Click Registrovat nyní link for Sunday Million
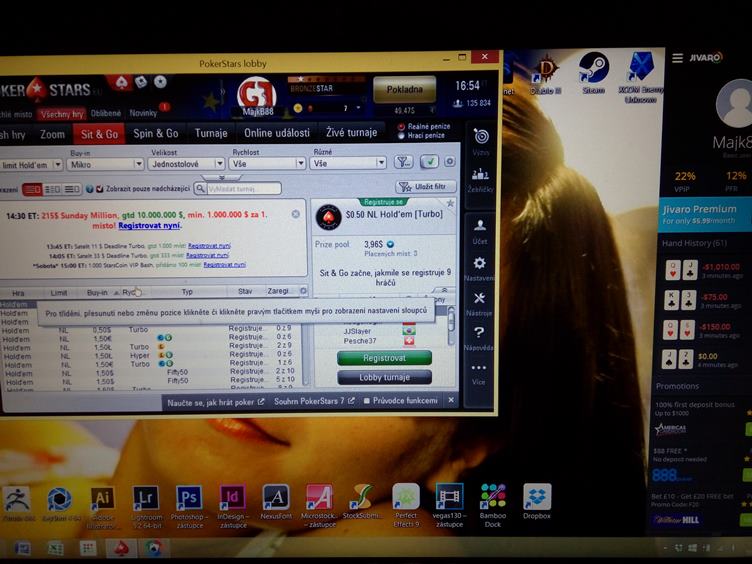Viewport: 752px width, 564px height. [x=150, y=225]
